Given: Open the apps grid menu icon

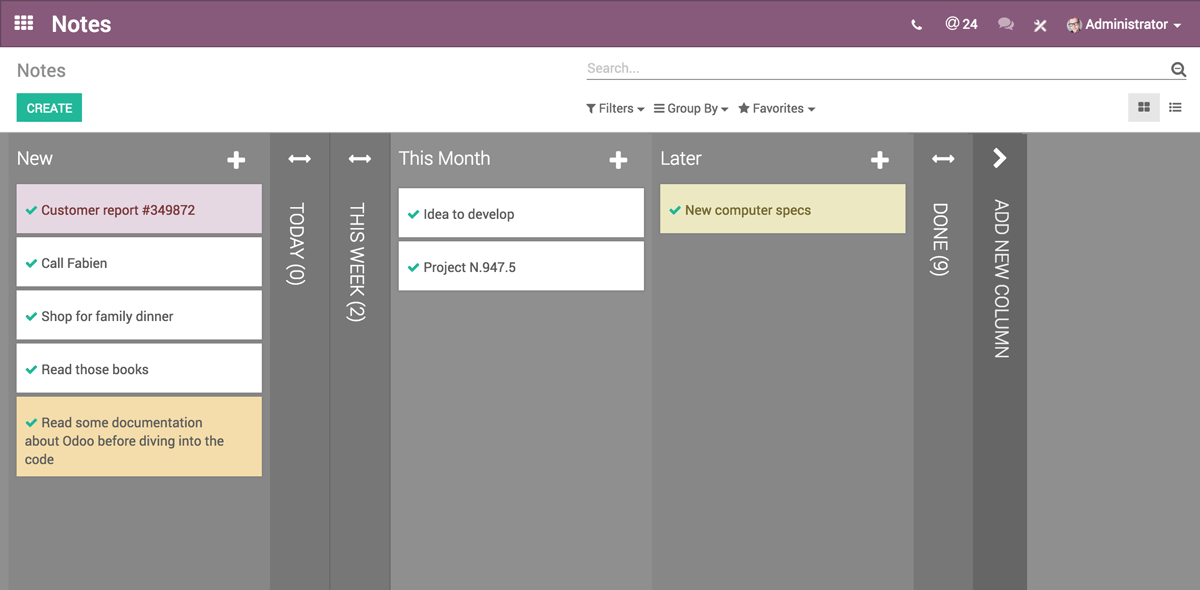Looking at the screenshot, I should [x=24, y=23].
